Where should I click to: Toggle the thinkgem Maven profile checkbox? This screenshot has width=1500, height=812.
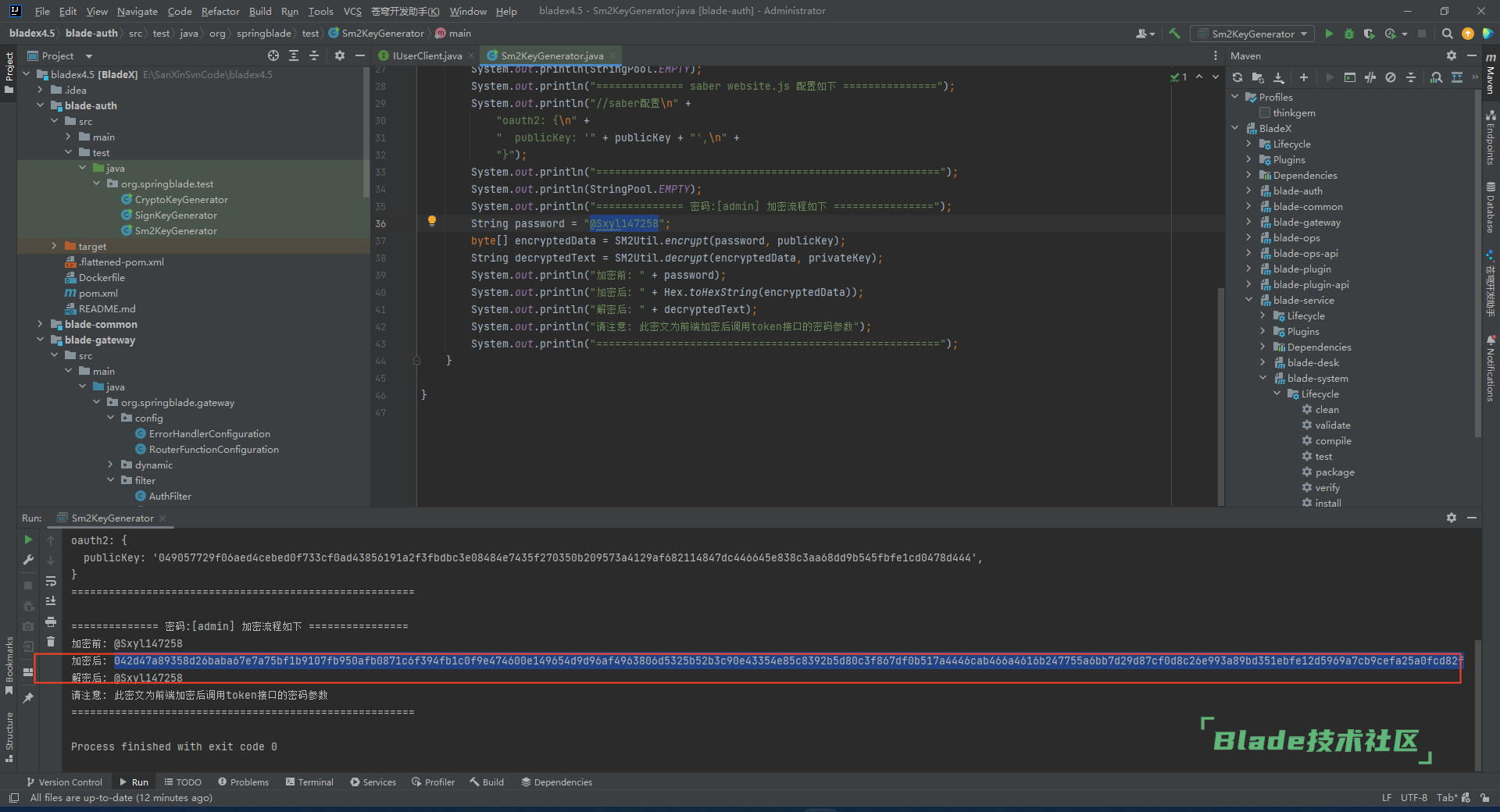[x=1265, y=112]
